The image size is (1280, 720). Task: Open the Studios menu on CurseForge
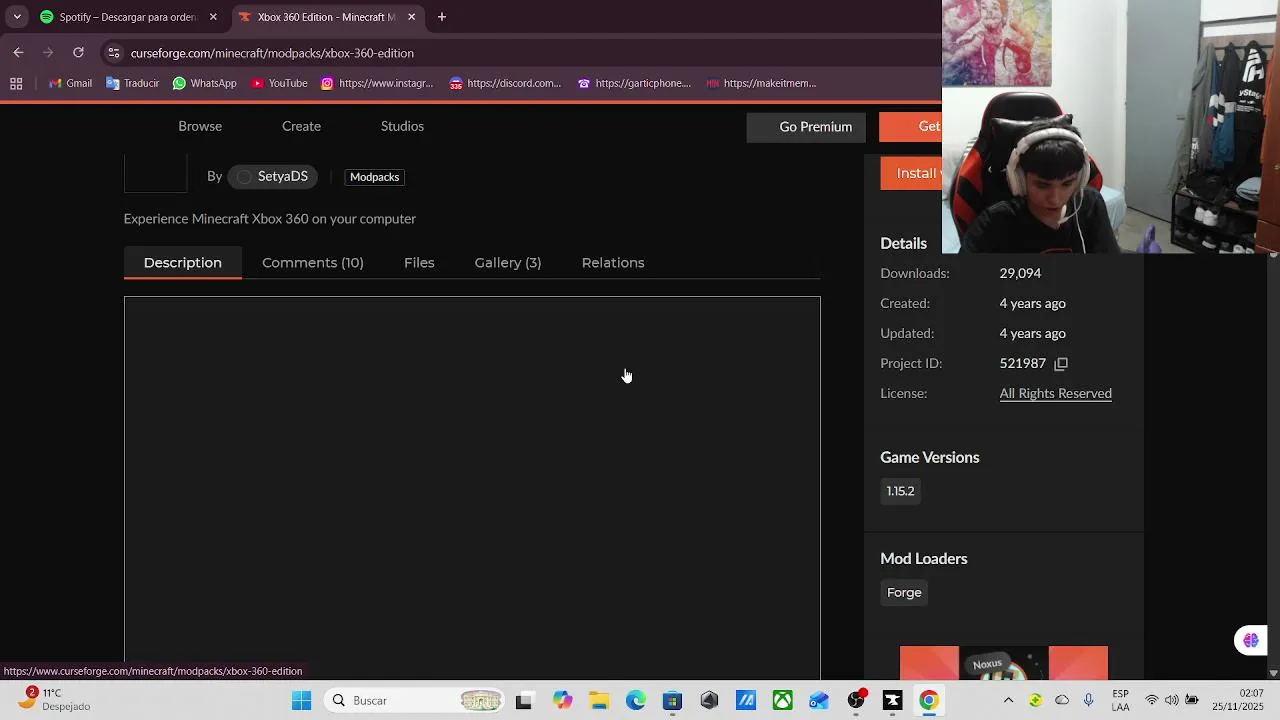pos(402,126)
